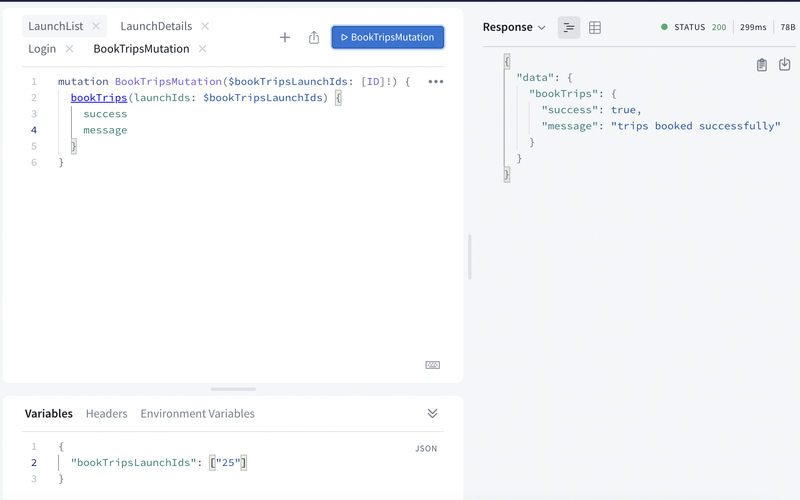
Task: Click the STATUS 200 indicator
Action: [694, 27]
